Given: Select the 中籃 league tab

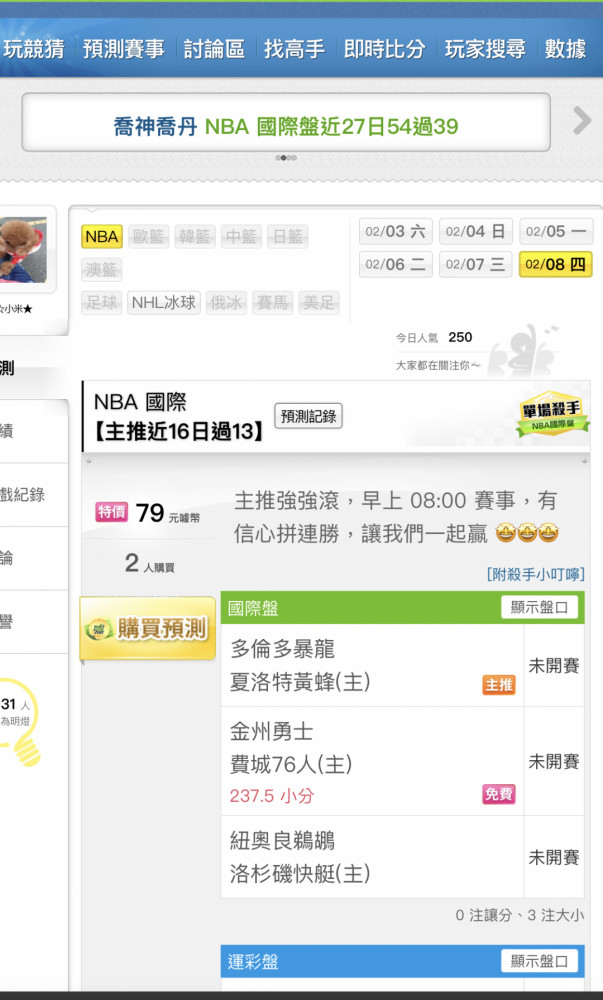Looking at the screenshot, I should coord(241,237).
